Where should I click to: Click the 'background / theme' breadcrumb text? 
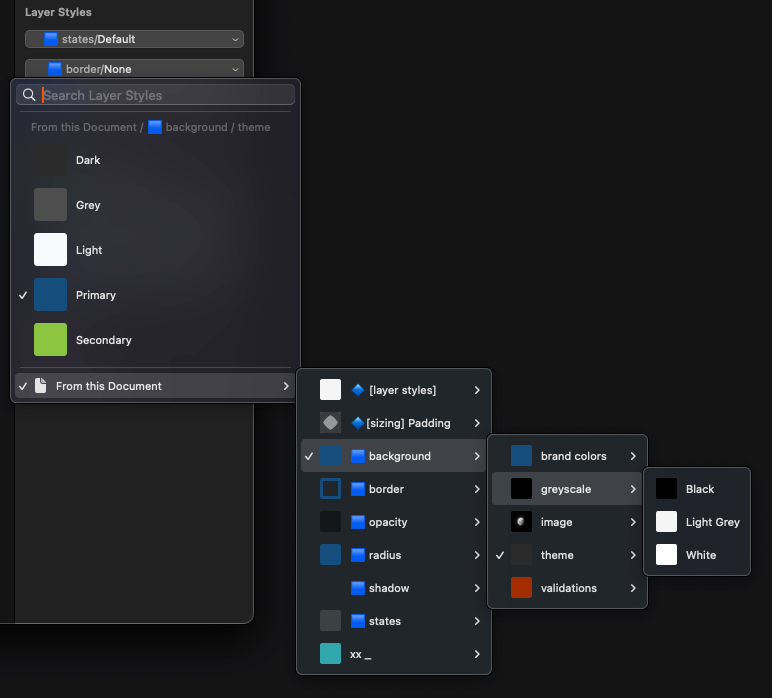218,127
